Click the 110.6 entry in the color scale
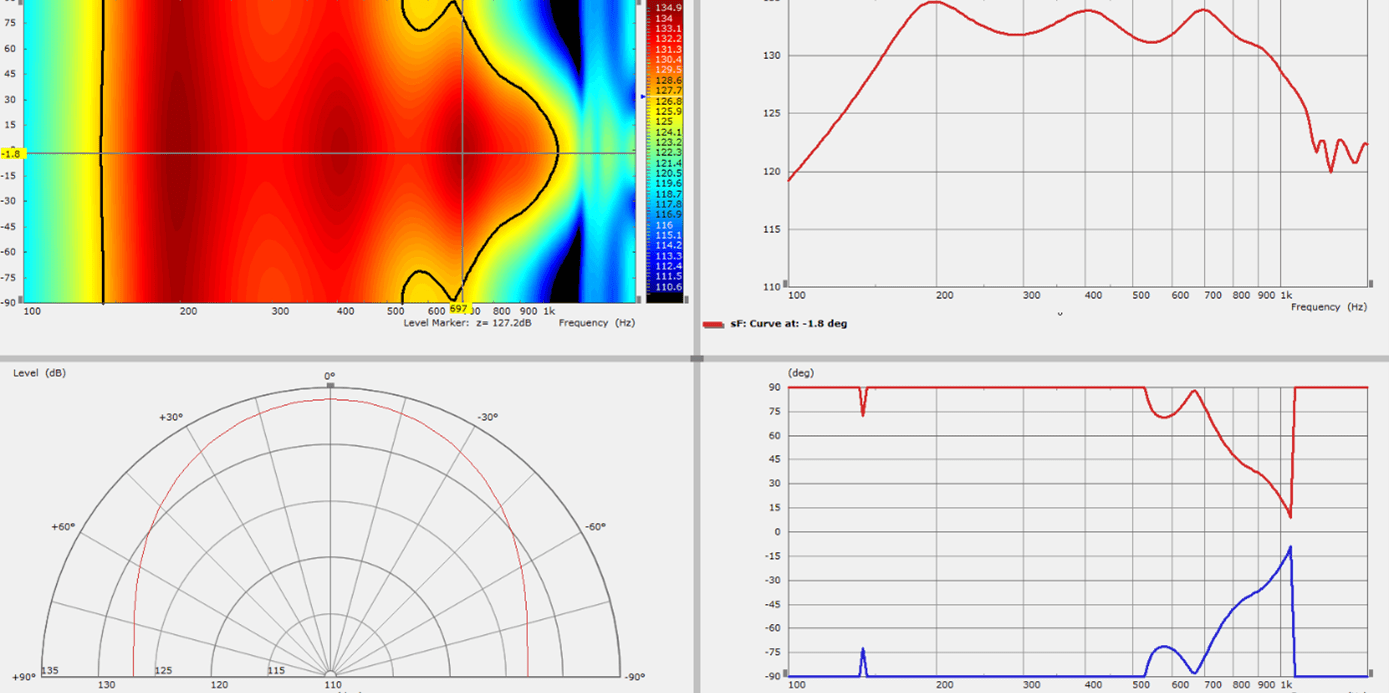 pyautogui.click(x=667, y=287)
